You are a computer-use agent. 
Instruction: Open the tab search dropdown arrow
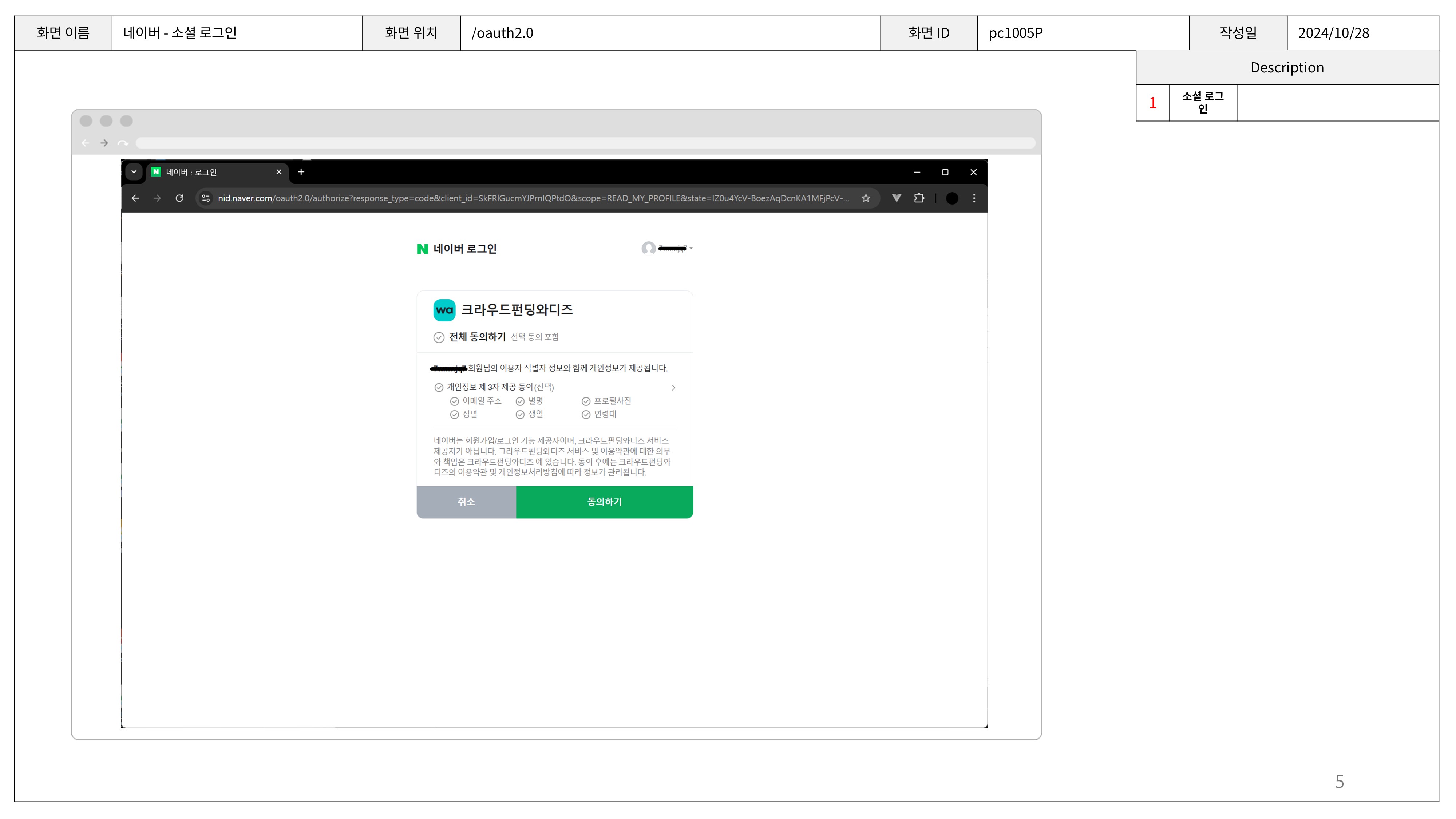point(134,172)
